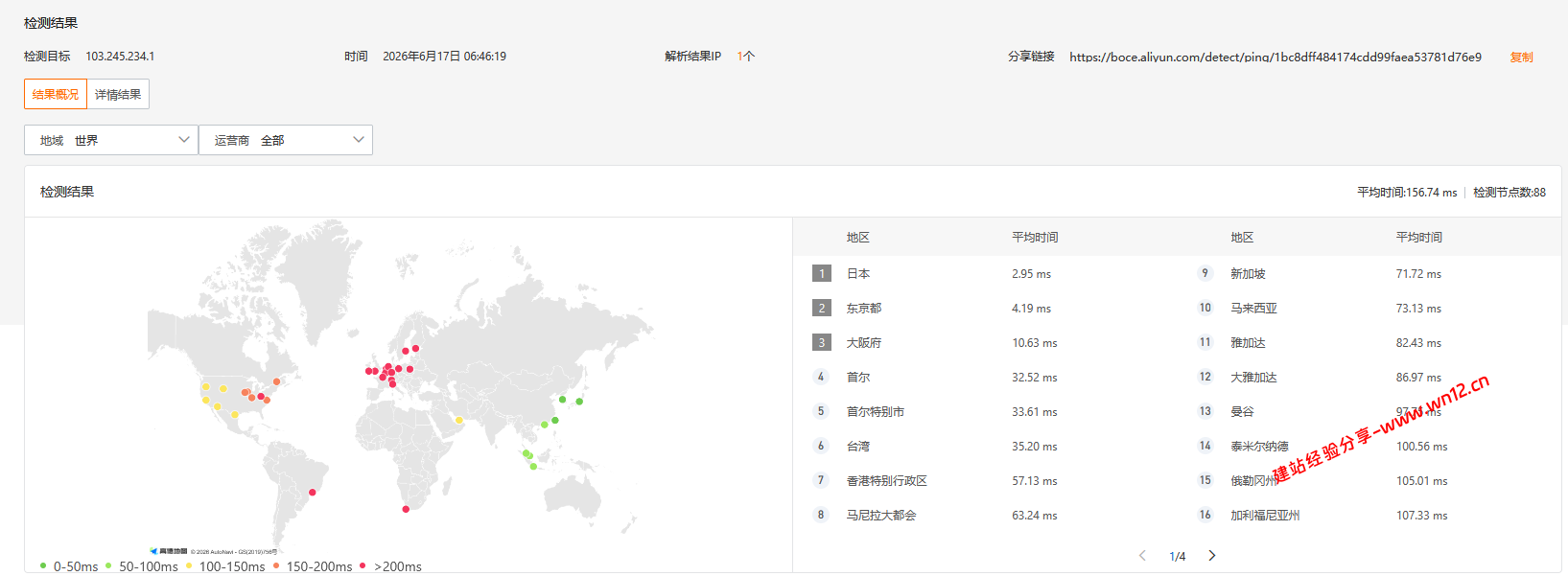1568x576 pixels.
Task: Click the page indicator 1/4
Action: (x=1177, y=557)
